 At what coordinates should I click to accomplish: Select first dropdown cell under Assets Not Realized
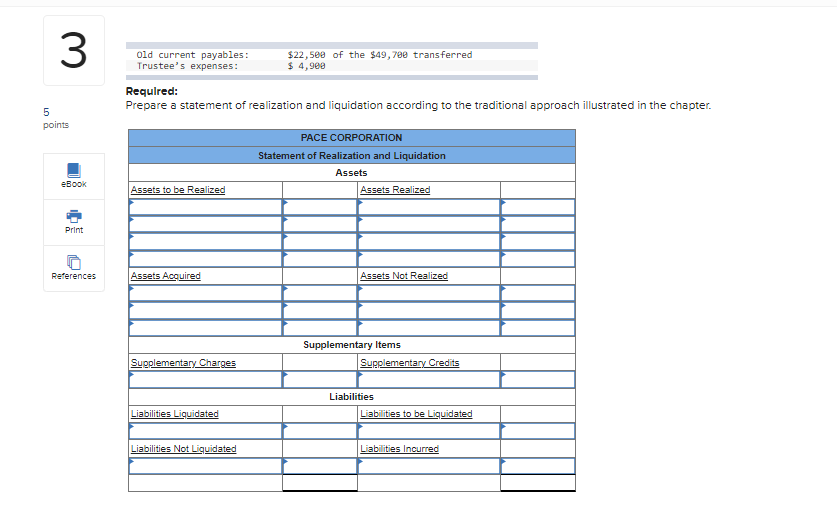click(429, 293)
